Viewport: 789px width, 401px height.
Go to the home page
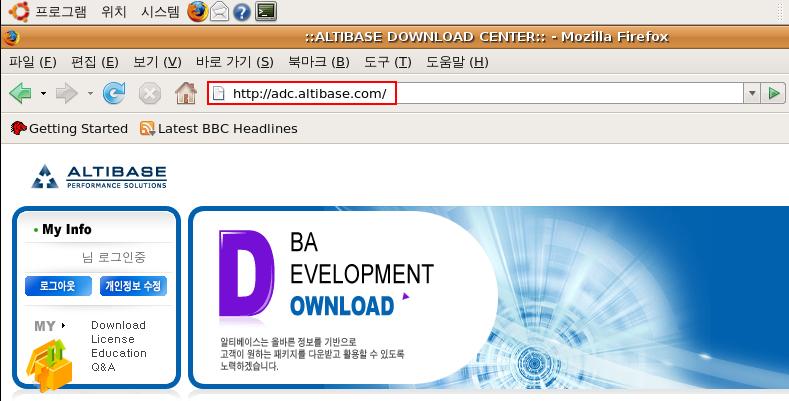pos(186,93)
